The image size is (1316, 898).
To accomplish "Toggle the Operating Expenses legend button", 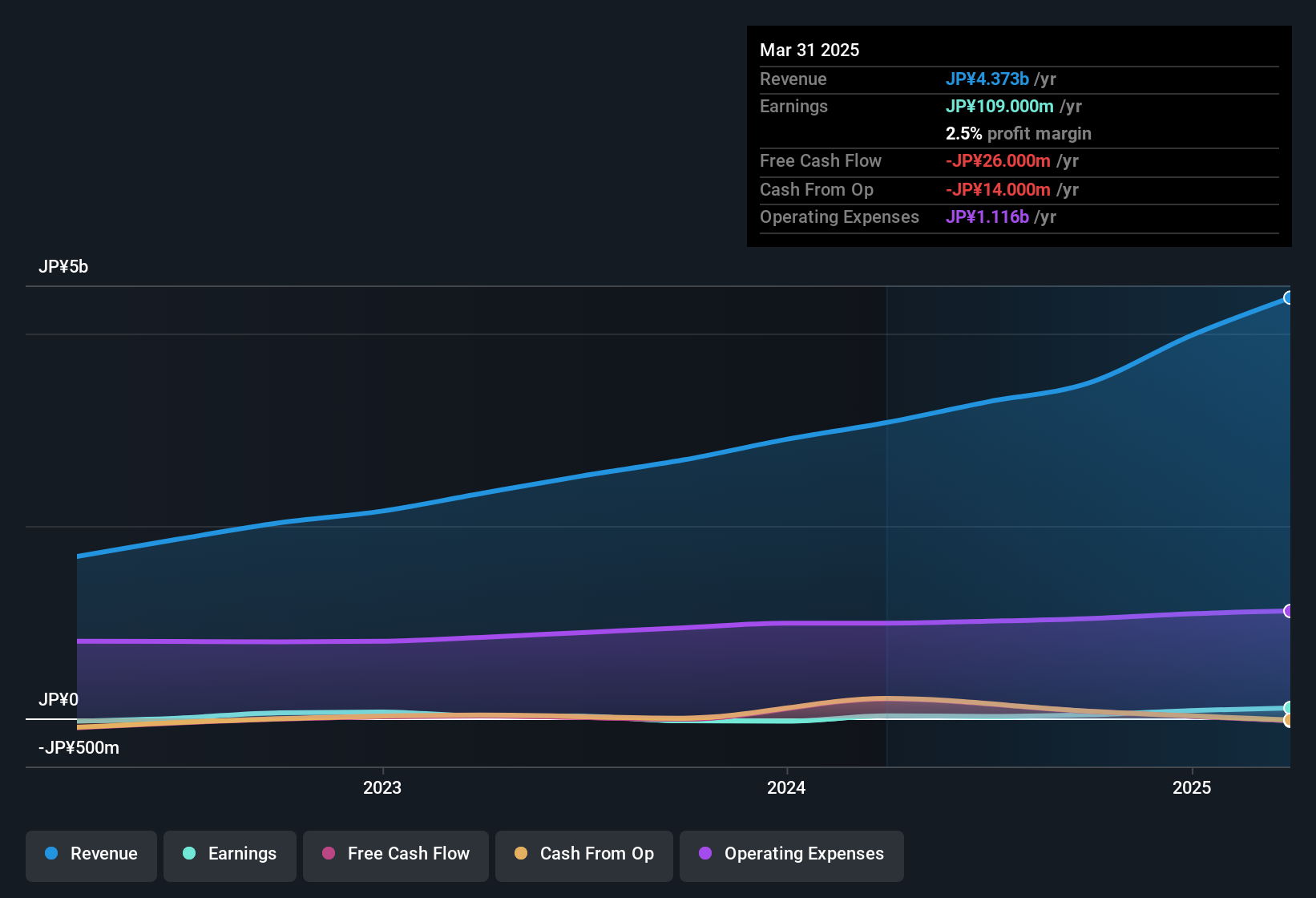I will tap(792, 856).
